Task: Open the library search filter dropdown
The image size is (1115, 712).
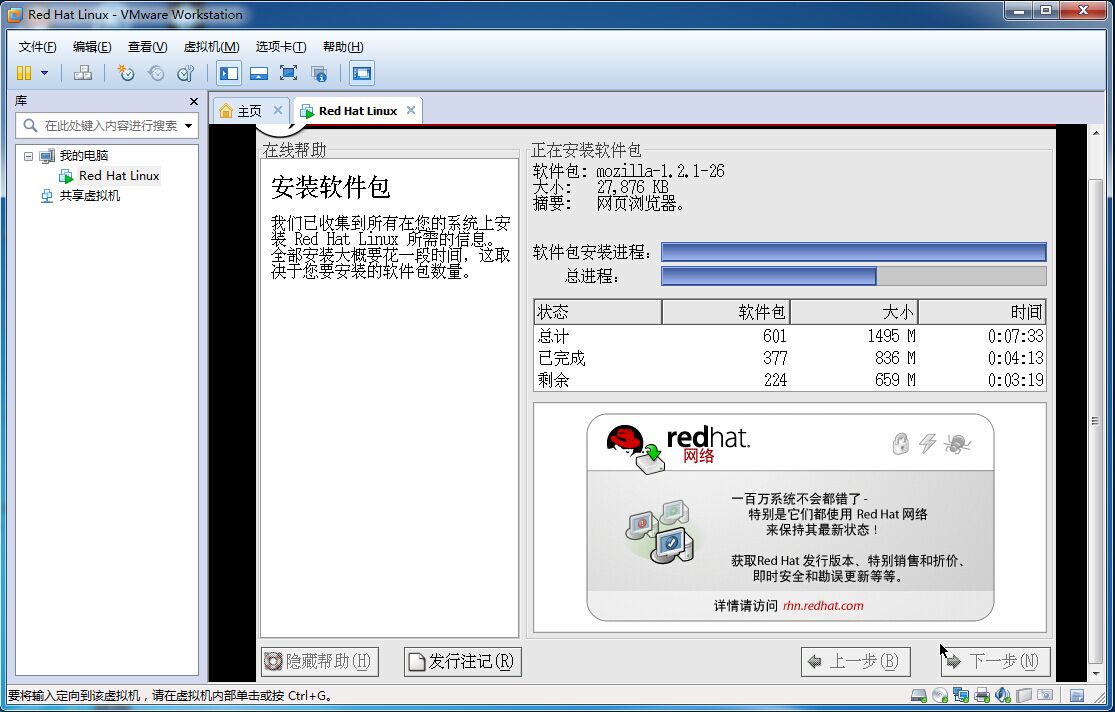Action: [x=188, y=126]
